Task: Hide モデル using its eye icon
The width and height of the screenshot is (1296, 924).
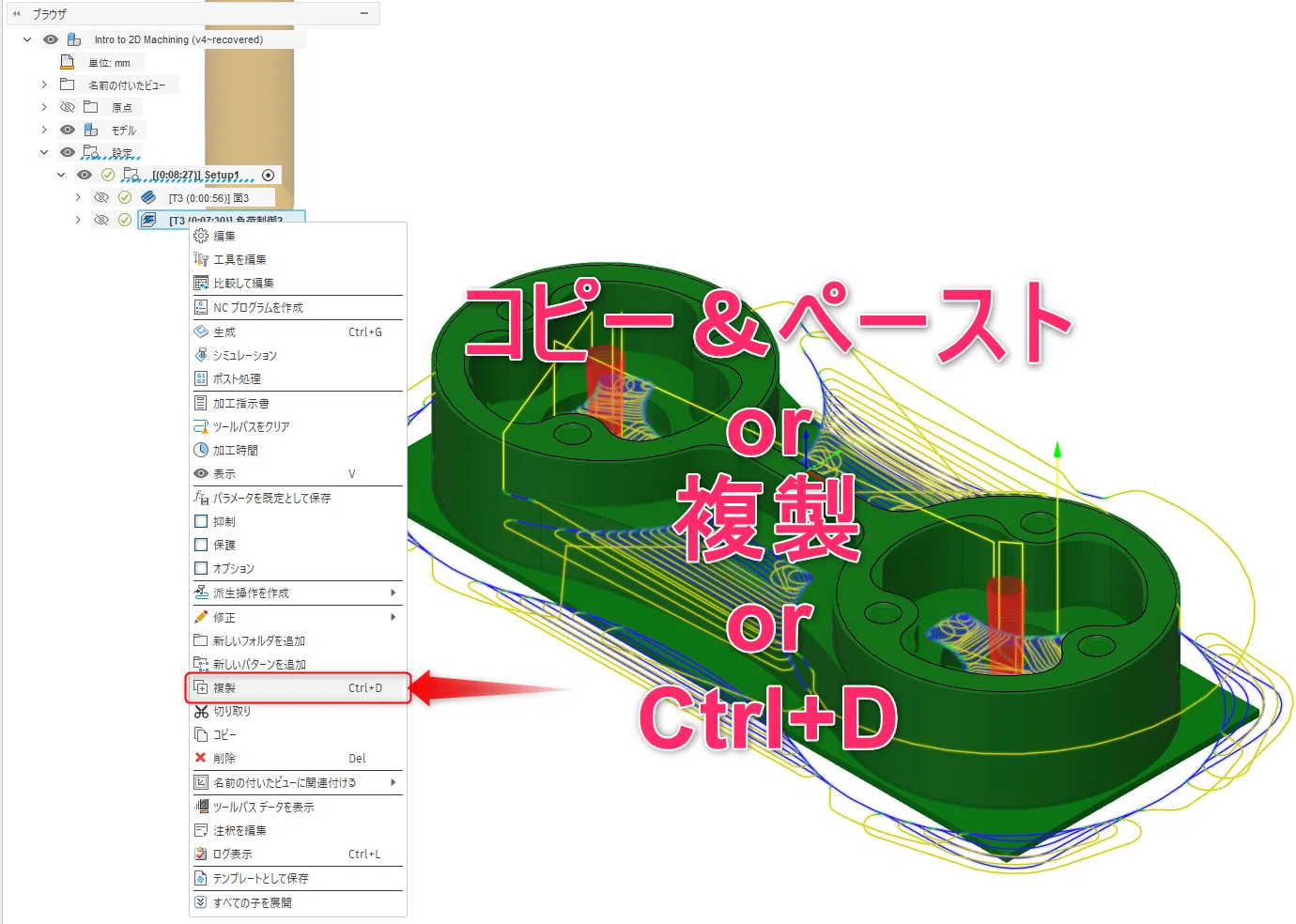Action: pos(68,130)
